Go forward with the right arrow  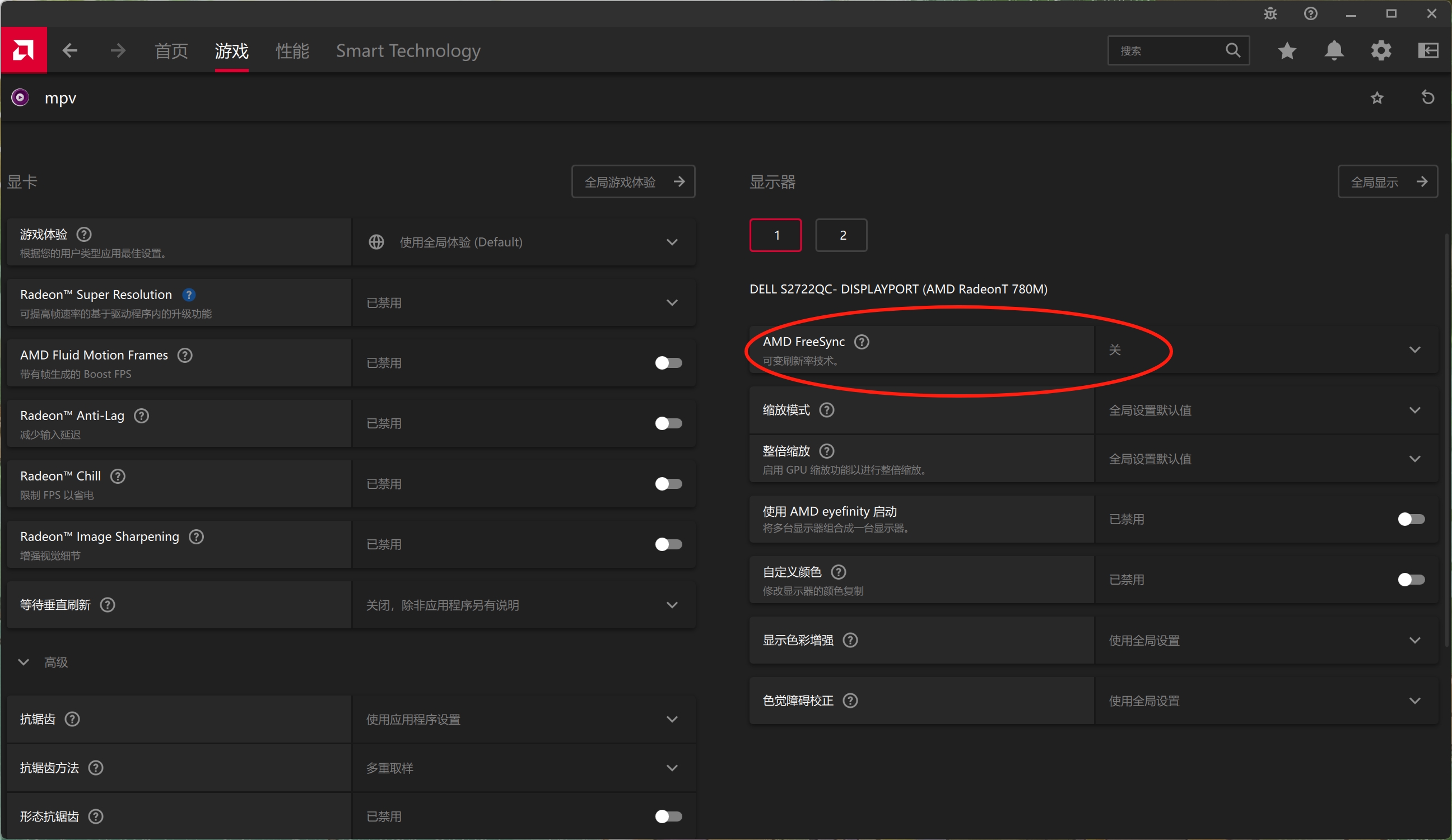click(118, 51)
